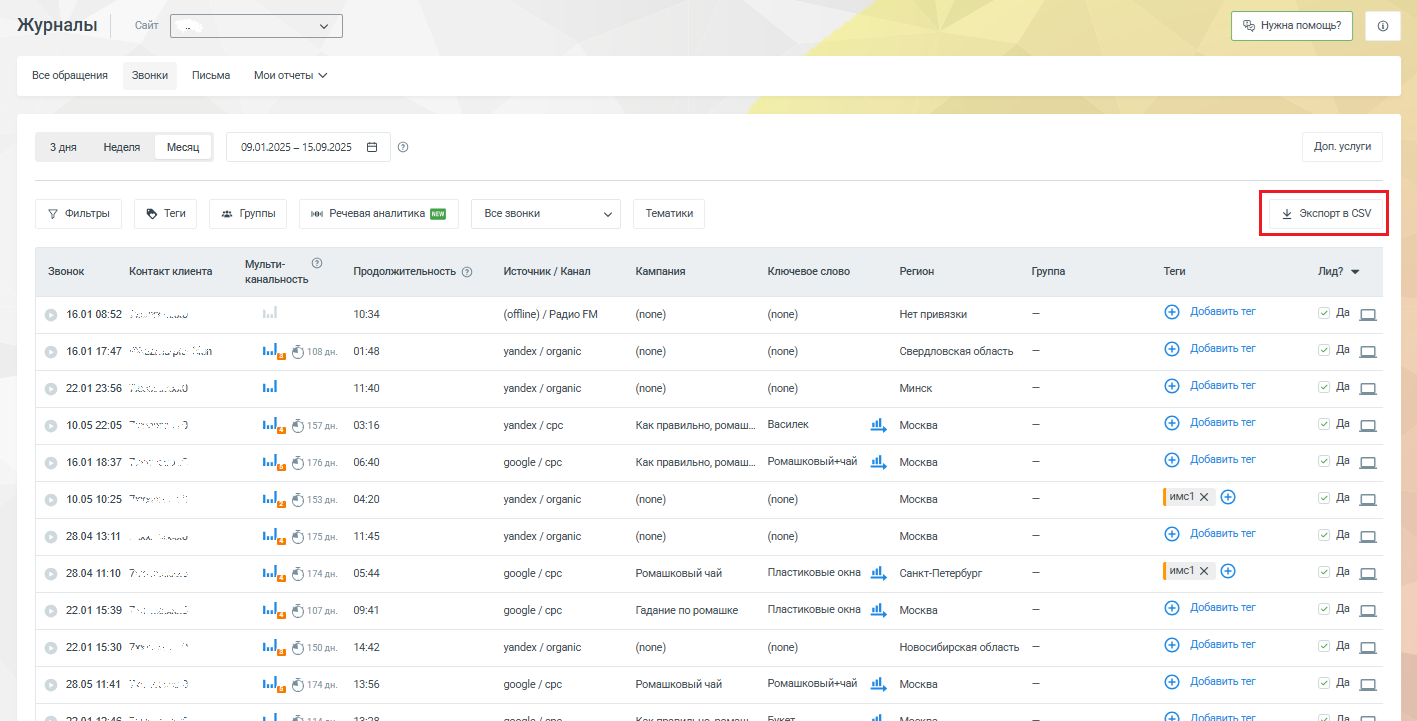Screen dimensions: 1417x721
Task: Switch to the Звонки tab
Action: click(x=150, y=75)
